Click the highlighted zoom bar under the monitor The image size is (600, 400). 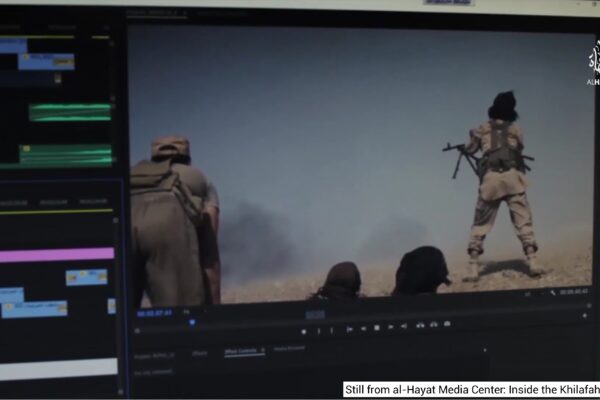315,315
